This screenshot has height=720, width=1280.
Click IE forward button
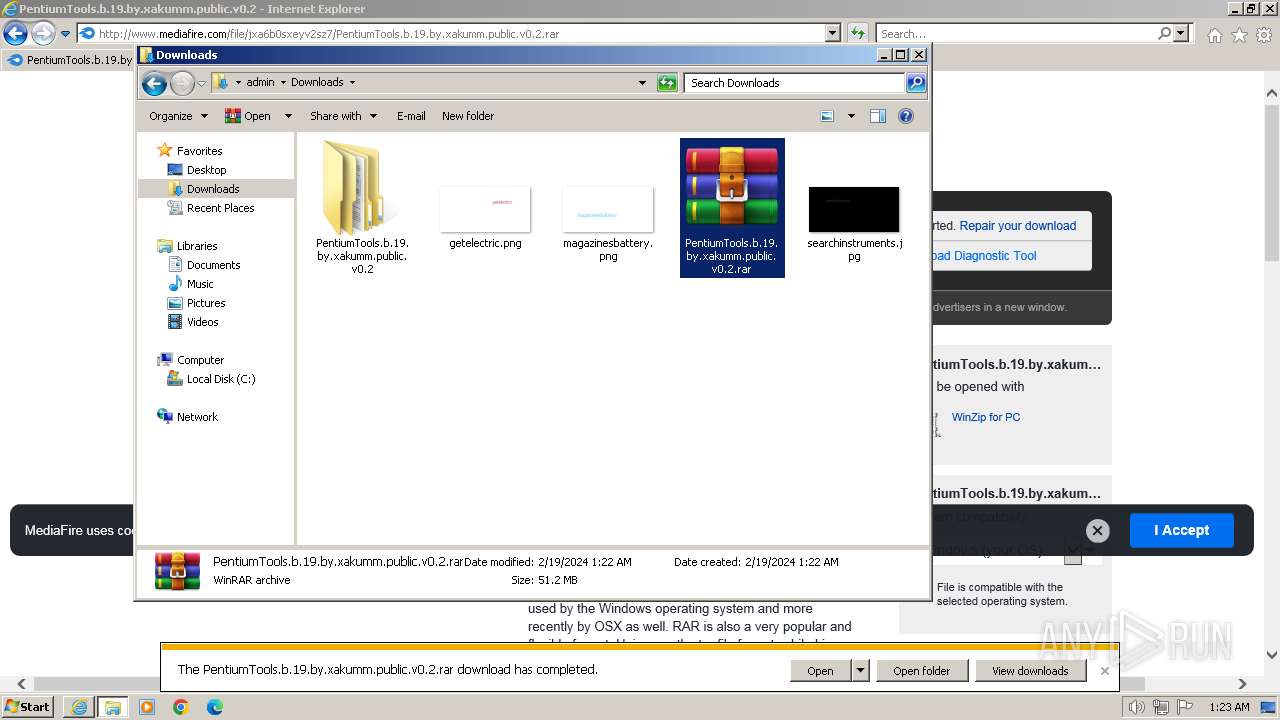[x=43, y=33]
